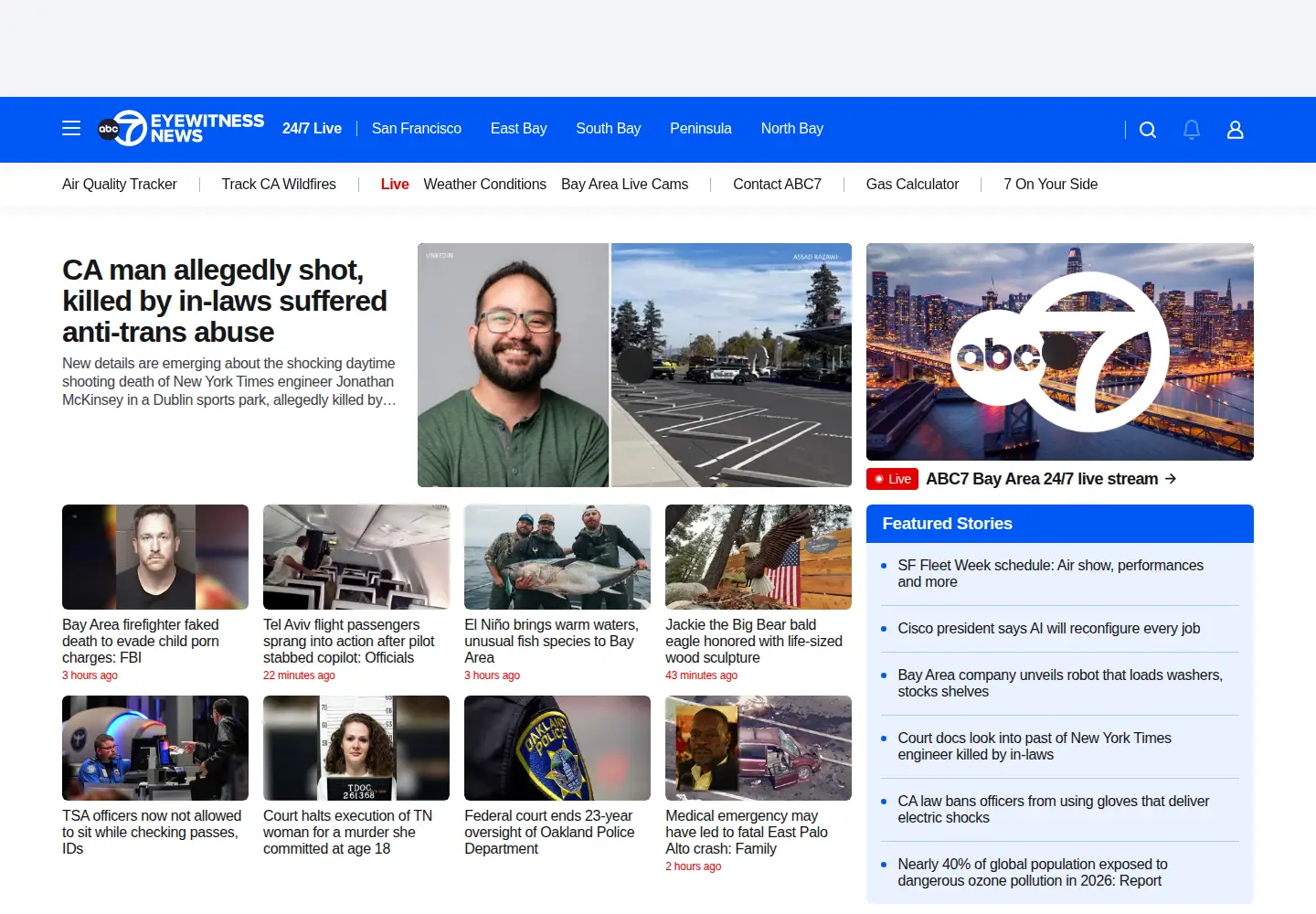Read Medical emergency East Palo Alto crash headline

(x=747, y=833)
